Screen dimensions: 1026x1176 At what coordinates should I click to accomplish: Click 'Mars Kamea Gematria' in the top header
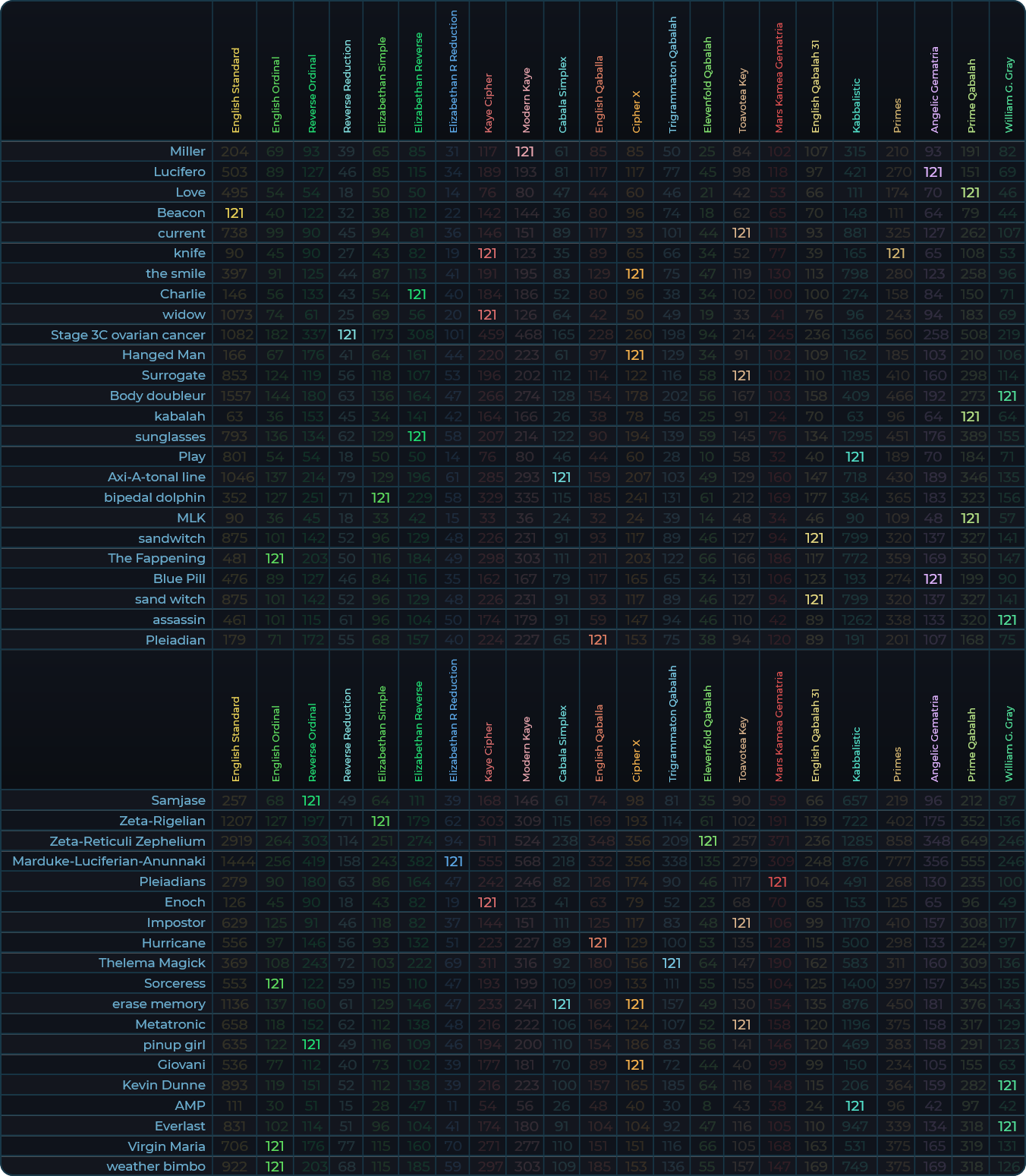tap(779, 77)
